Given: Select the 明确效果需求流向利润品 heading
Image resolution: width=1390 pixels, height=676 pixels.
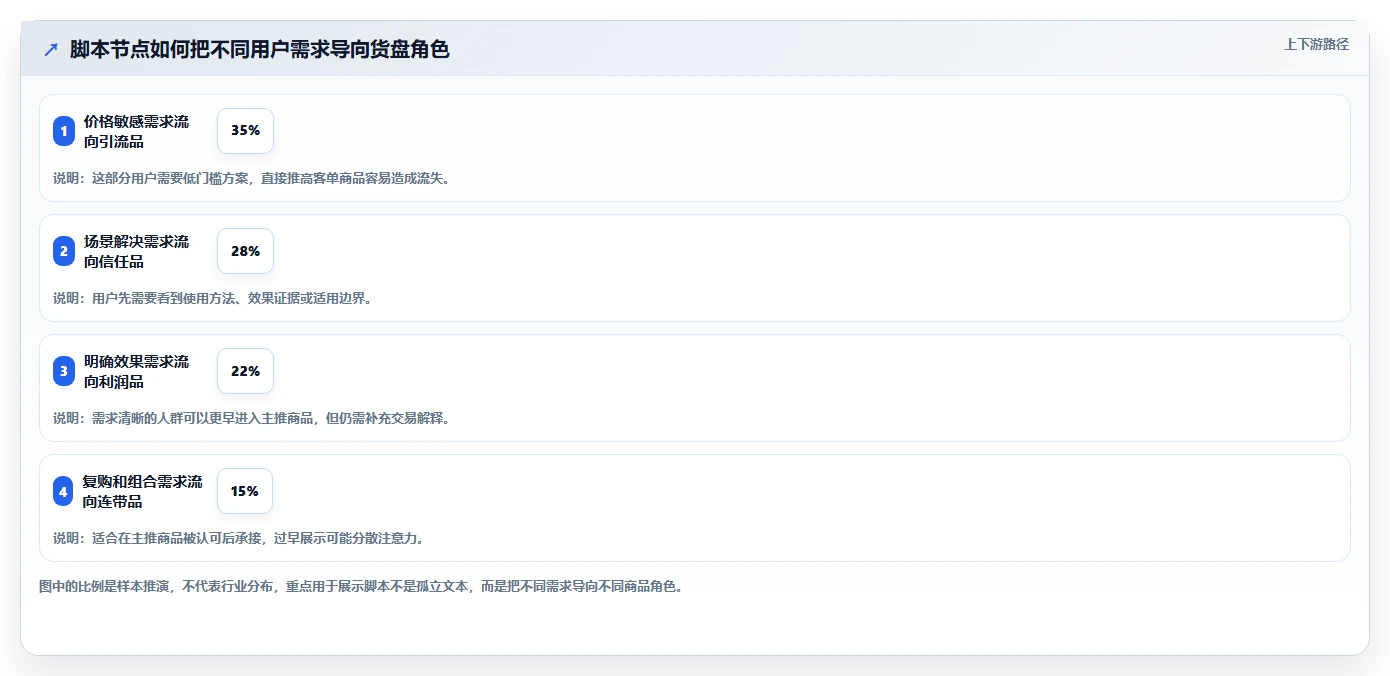Looking at the screenshot, I should pyautogui.click(x=136, y=371).
